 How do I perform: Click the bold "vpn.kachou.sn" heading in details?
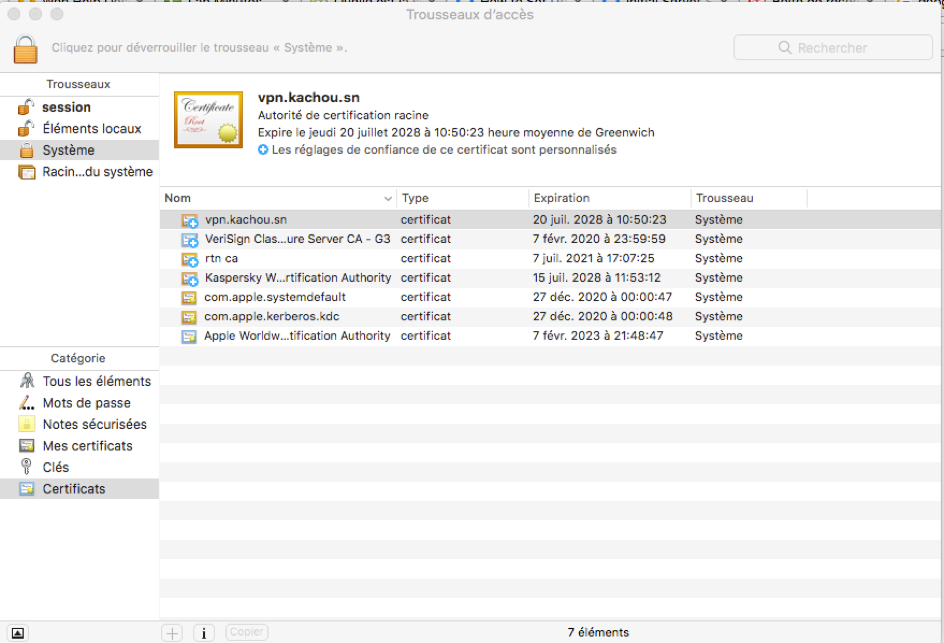pyautogui.click(x=309, y=98)
